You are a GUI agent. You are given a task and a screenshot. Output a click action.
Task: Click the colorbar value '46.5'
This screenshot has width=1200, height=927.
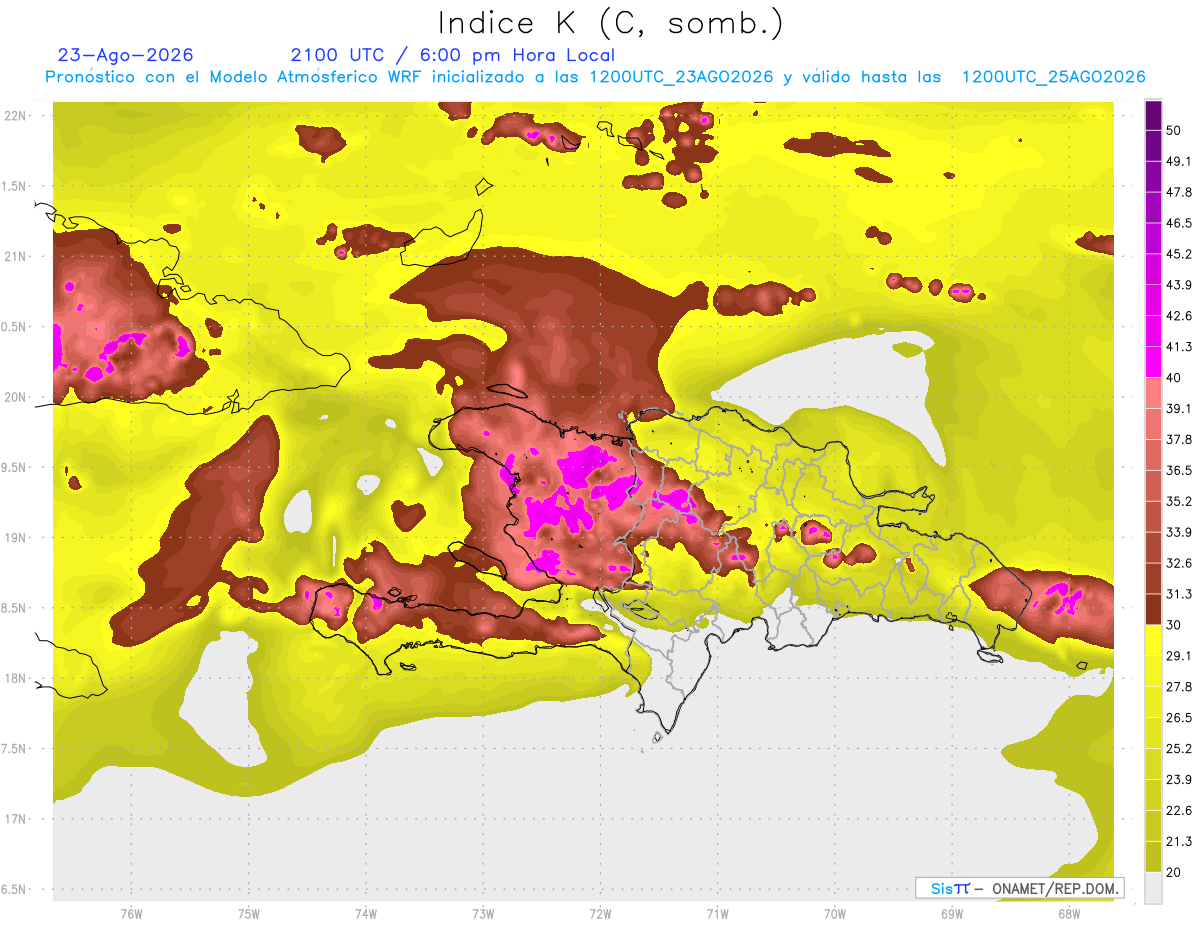(x=1179, y=223)
